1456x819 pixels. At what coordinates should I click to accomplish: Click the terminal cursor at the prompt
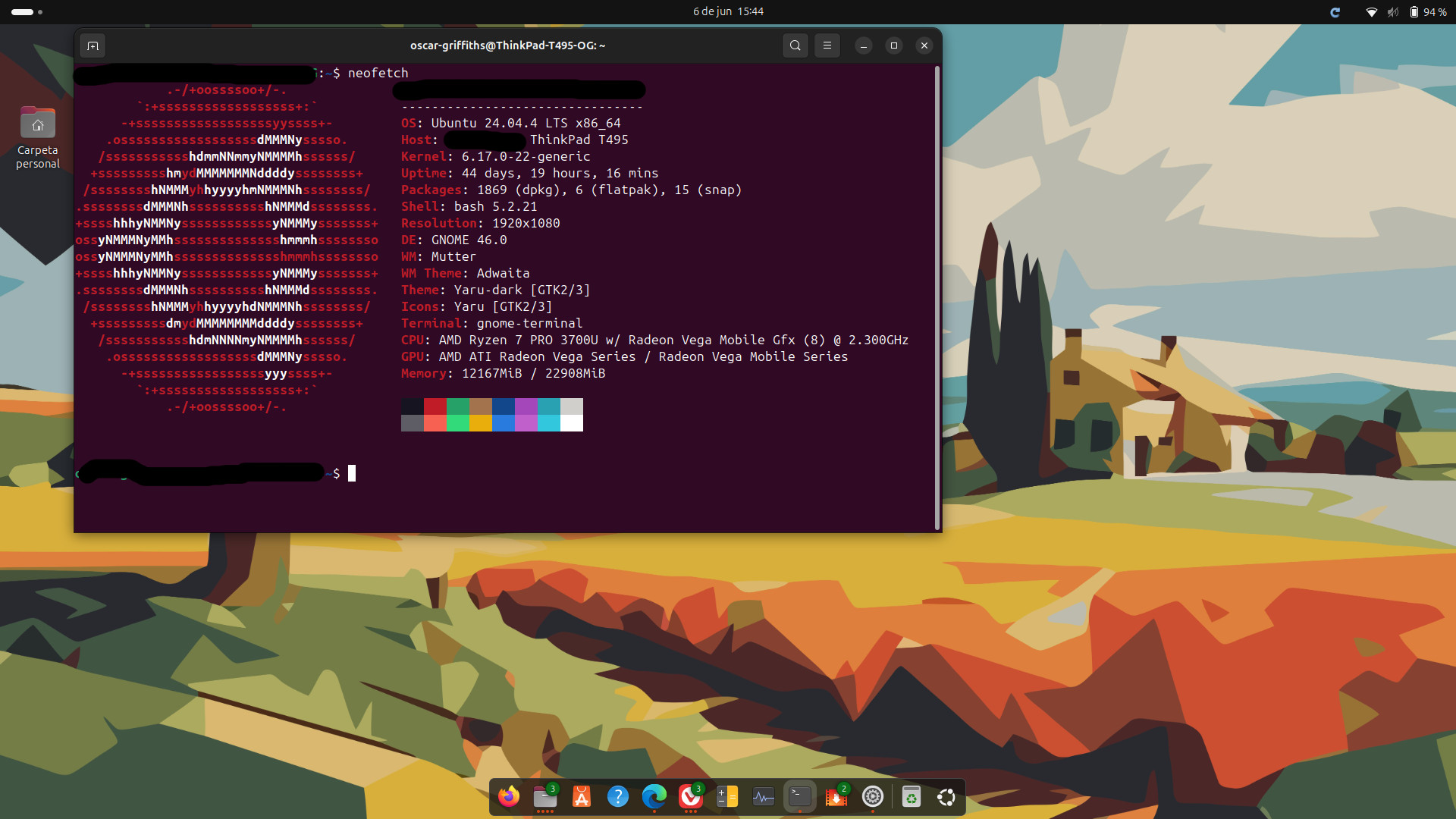coord(352,473)
